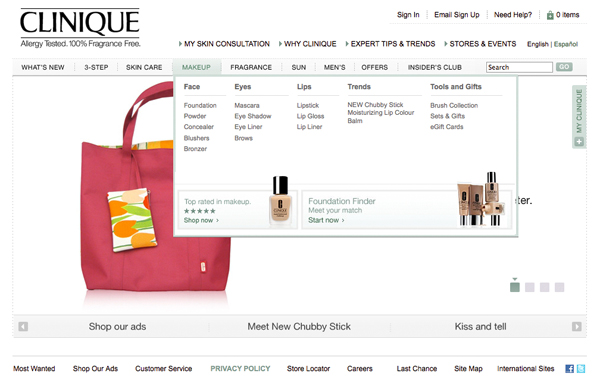
Task: Click the foundation bottle image
Action: [280, 201]
